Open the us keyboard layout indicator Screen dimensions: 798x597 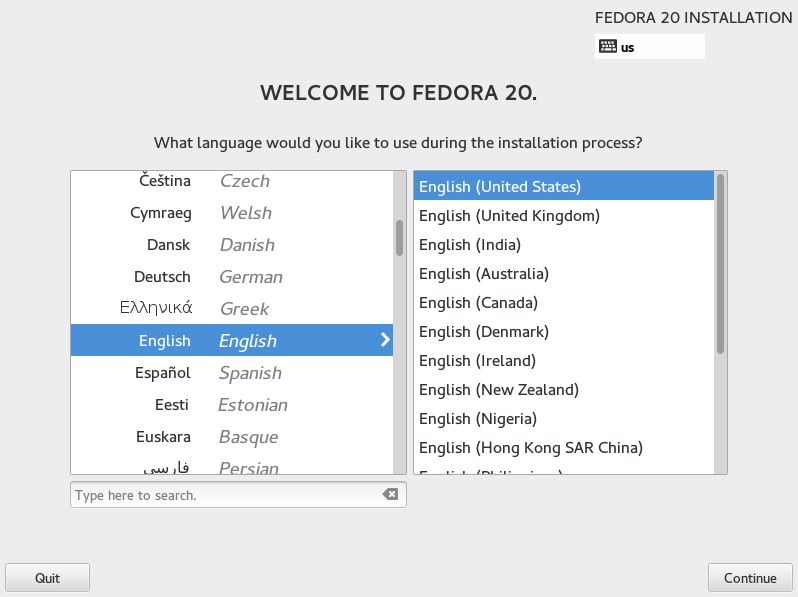[x=649, y=47]
